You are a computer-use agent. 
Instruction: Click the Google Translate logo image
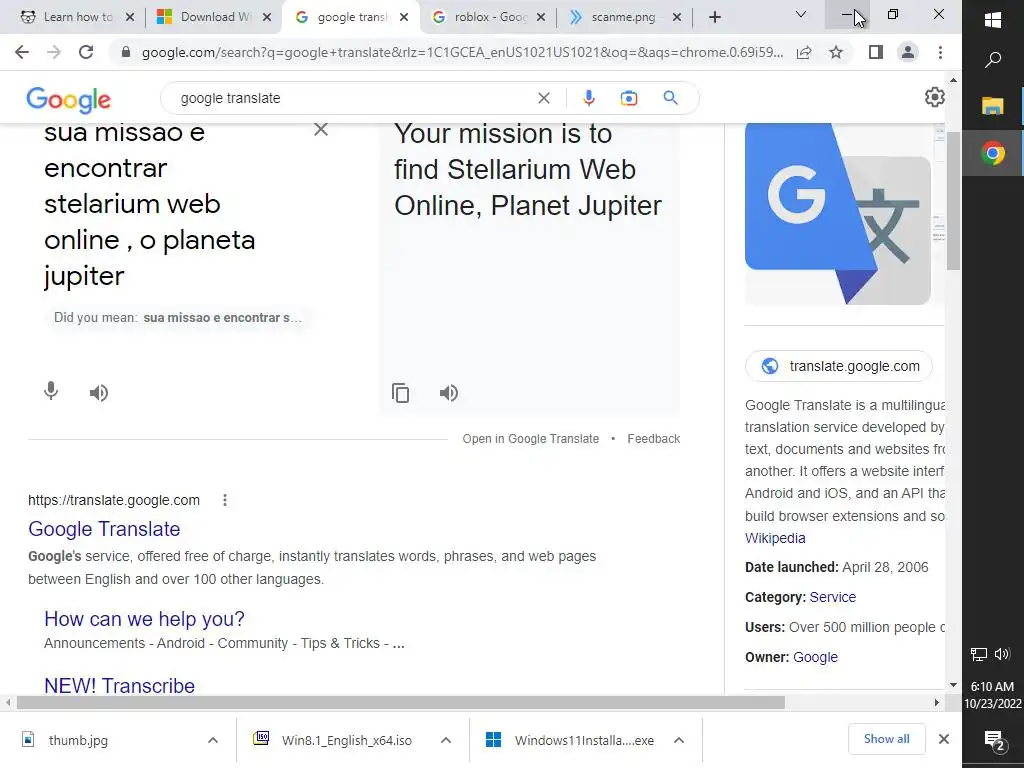click(x=838, y=214)
